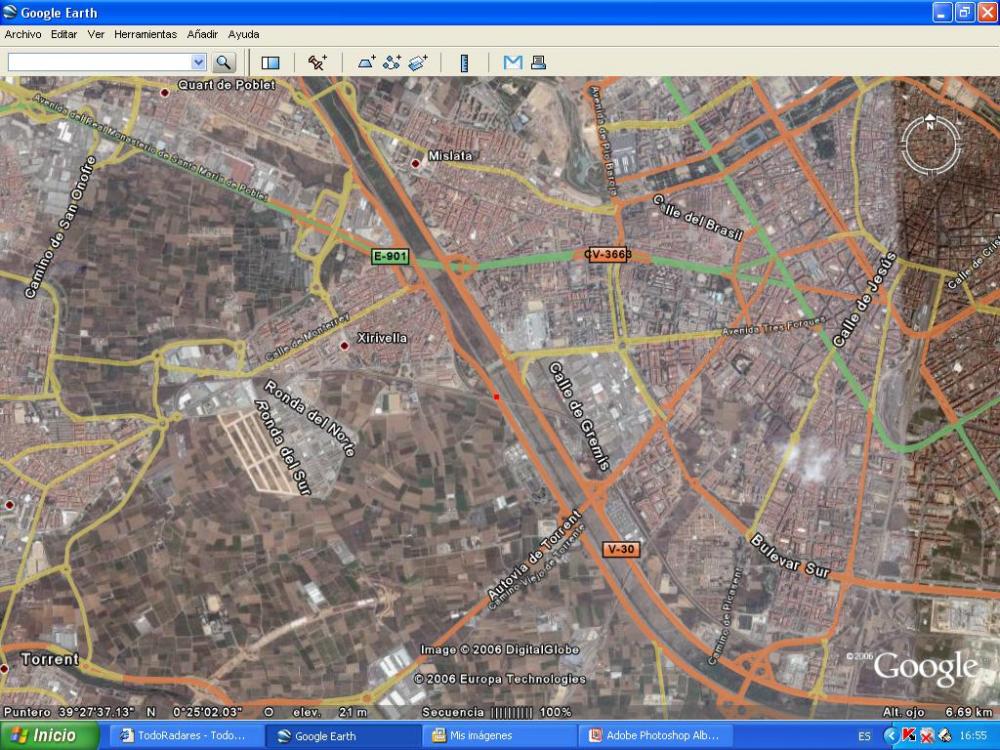Expand the search box dropdown arrow

pyautogui.click(x=198, y=62)
